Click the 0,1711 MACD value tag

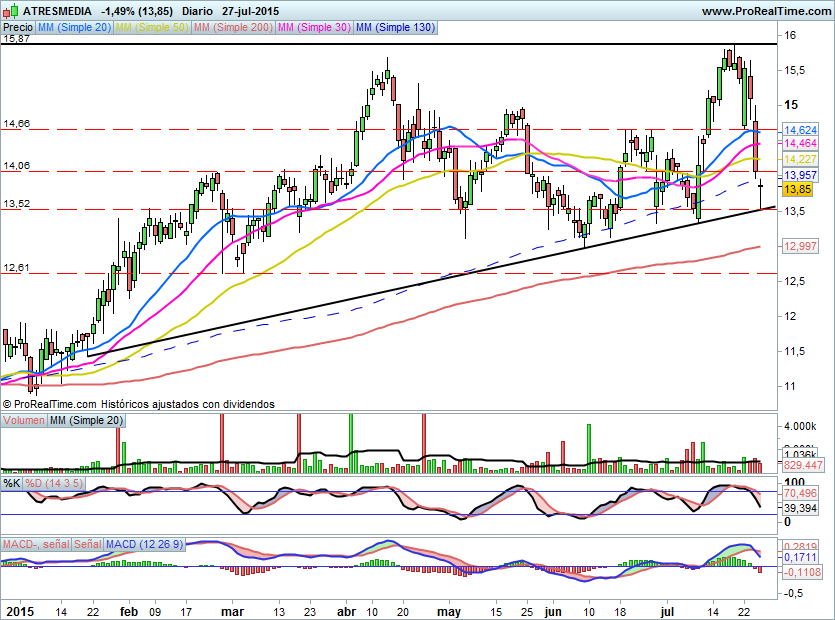(800, 557)
